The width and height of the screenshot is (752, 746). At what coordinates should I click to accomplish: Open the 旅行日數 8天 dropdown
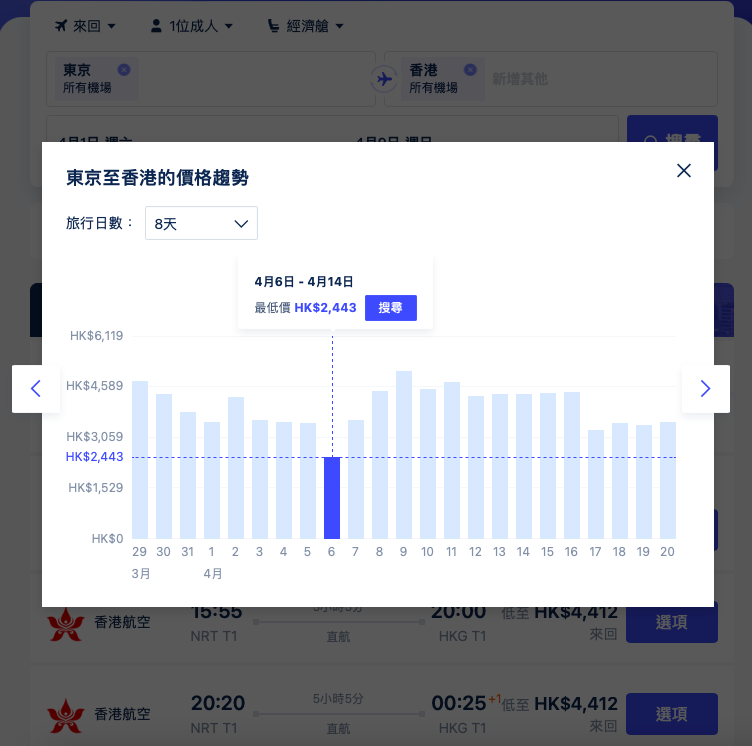pos(201,223)
